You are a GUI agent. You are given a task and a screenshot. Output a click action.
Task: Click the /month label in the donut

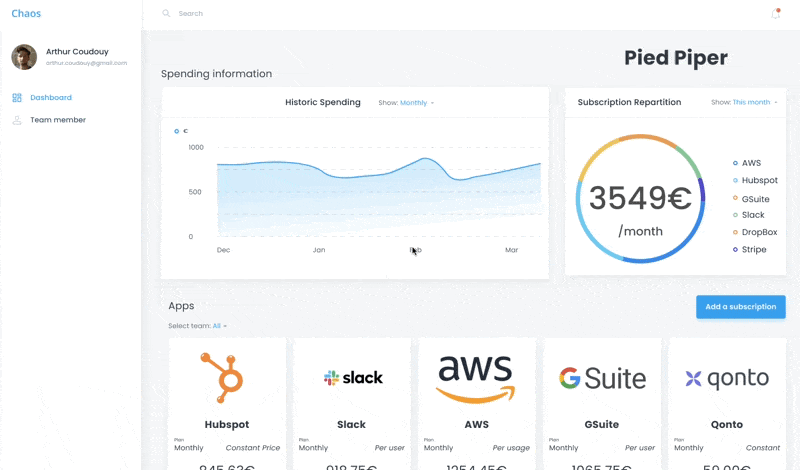coord(640,231)
